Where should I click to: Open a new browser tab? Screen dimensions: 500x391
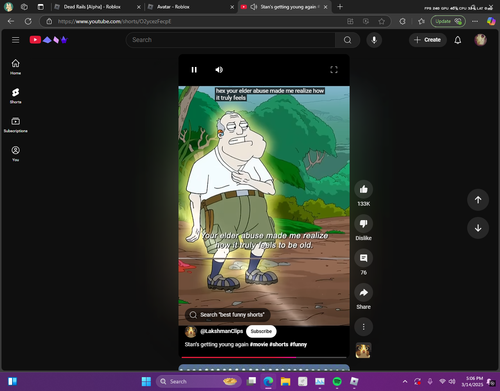pyautogui.click(x=340, y=7)
